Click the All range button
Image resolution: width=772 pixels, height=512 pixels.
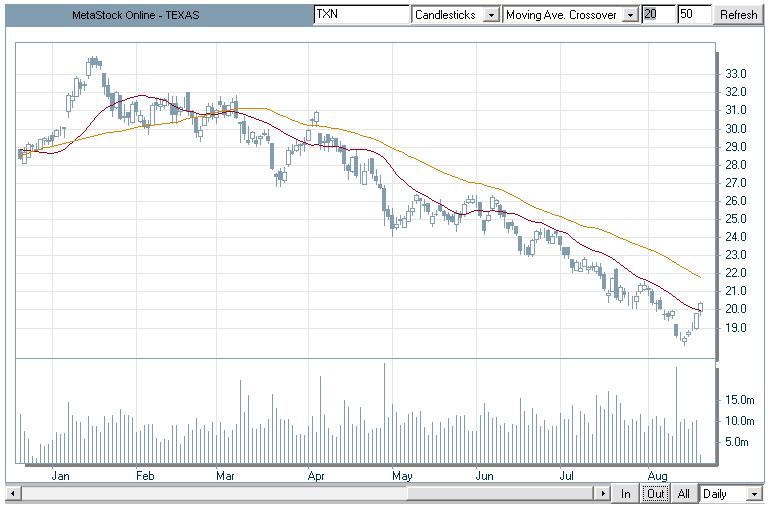pyautogui.click(x=683, y=493)
